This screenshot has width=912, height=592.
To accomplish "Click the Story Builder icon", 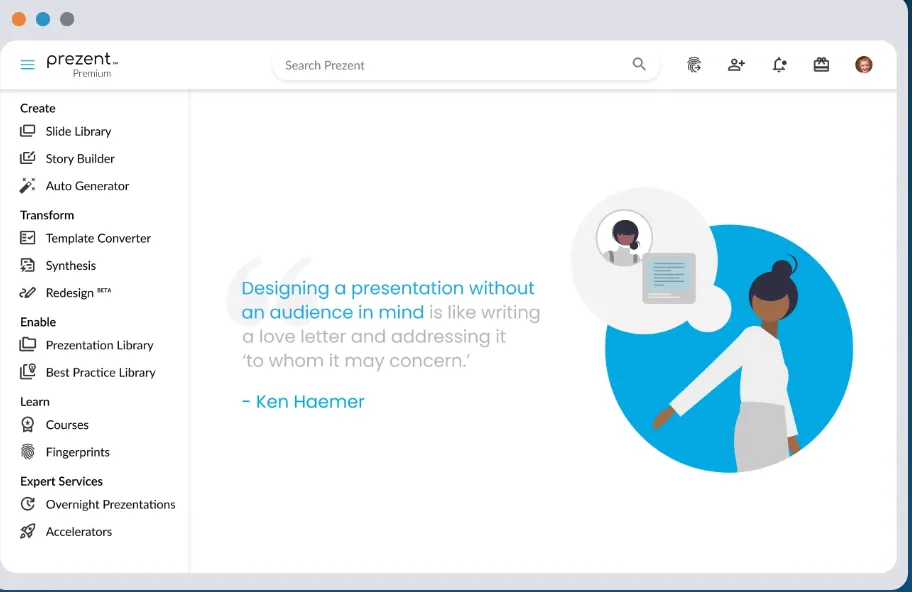I will point(27,158).
